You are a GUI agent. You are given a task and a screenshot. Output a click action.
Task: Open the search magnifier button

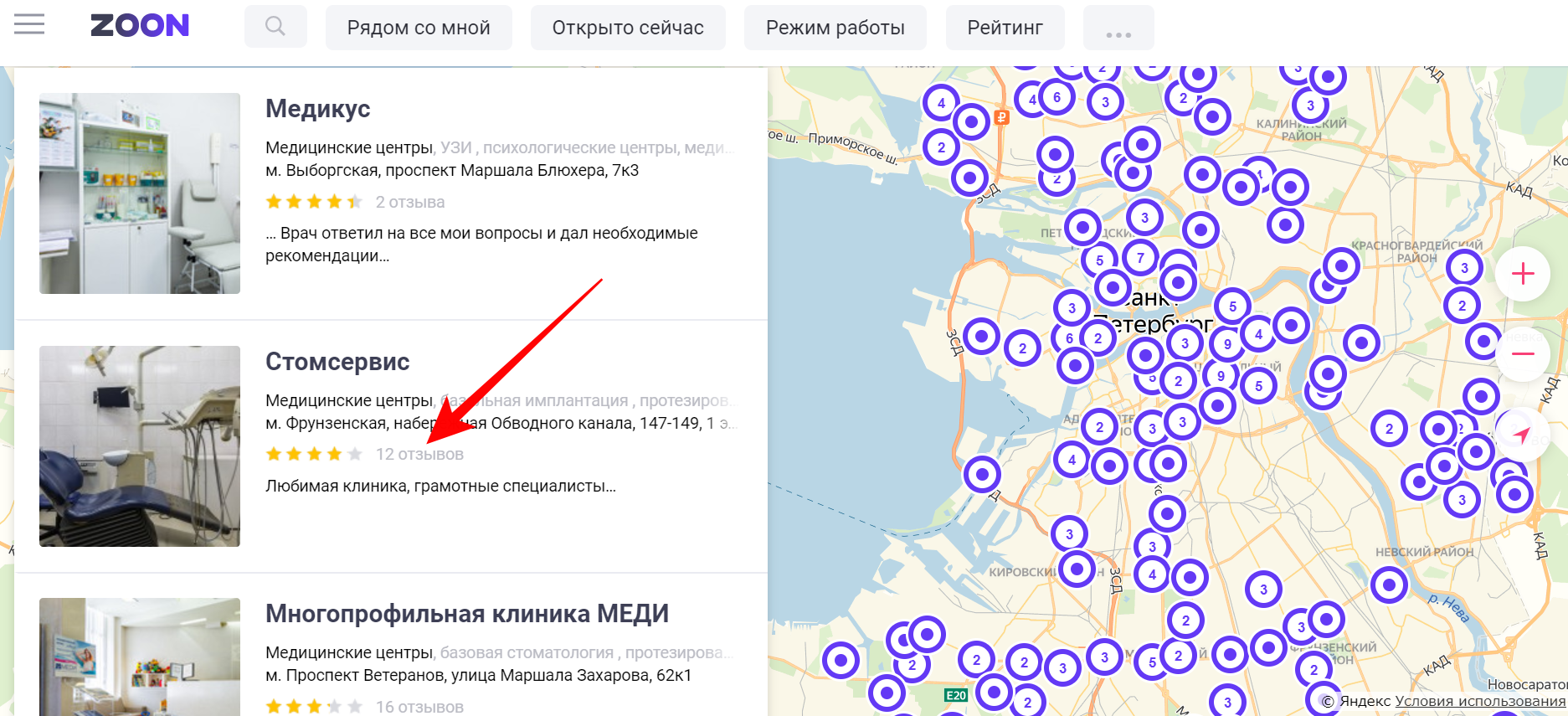click(275, 27)
